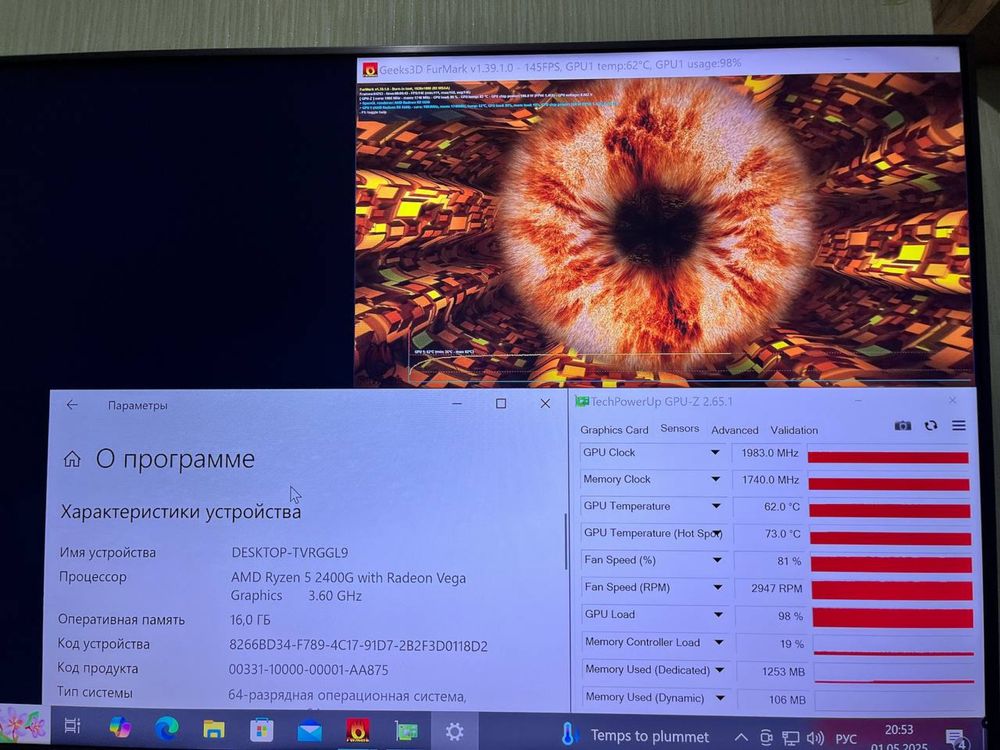The height and width of the screenshot is (750, 1000).
Task: Switch to GPU-Z via its taskbar icon
Action: (x=406, y=732)
